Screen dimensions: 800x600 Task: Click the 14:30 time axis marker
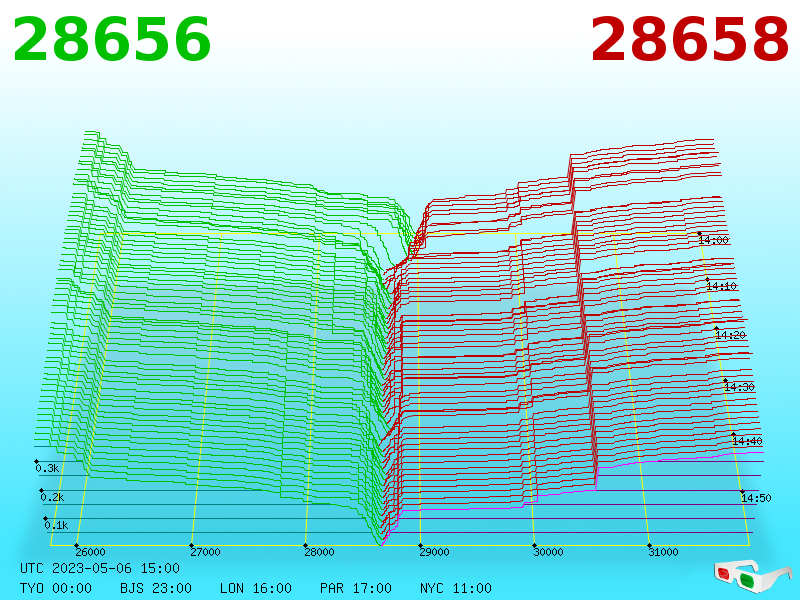click(x=739, y=387)
